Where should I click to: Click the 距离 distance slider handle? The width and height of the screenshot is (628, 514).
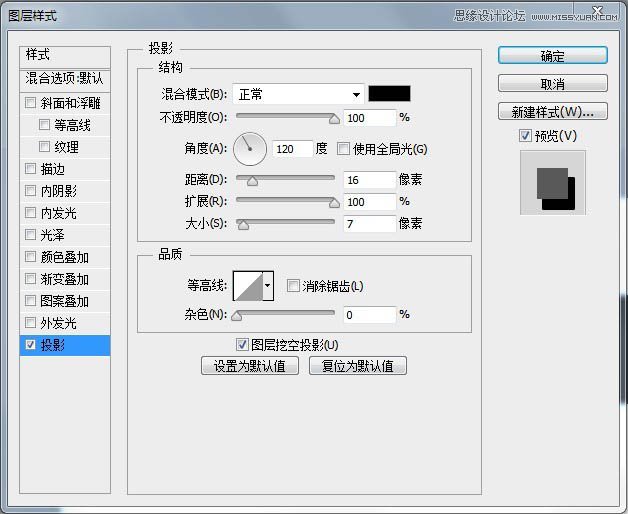click(252, 181)
